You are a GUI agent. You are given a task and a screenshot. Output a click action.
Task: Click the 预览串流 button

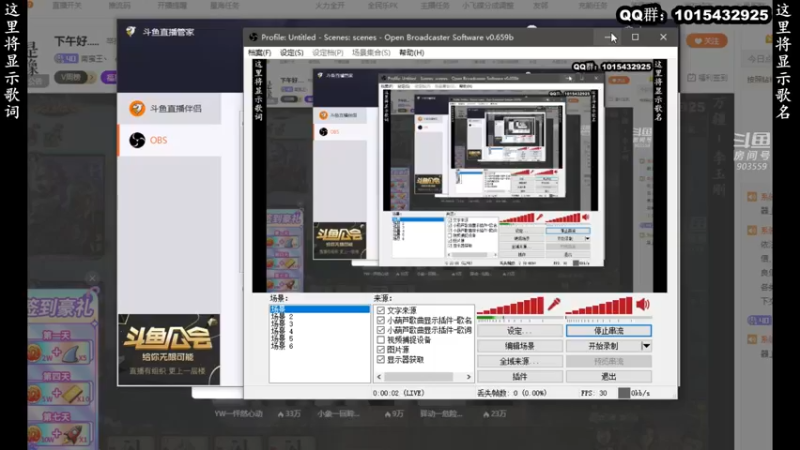coord(609,361)
